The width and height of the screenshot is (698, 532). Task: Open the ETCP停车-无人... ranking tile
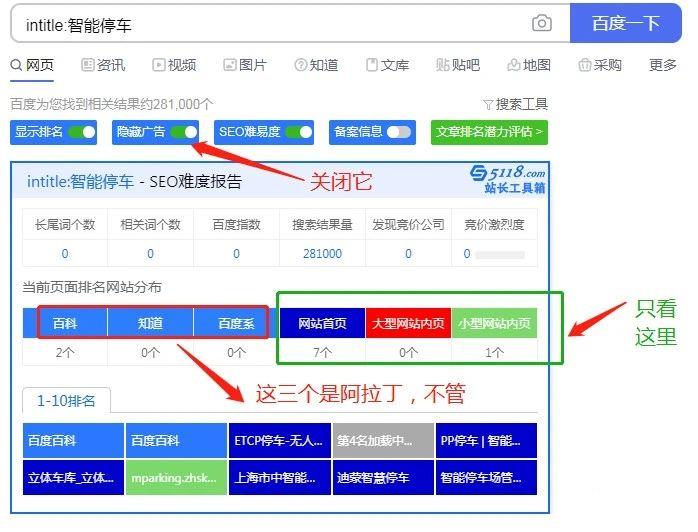pos(280,441)
